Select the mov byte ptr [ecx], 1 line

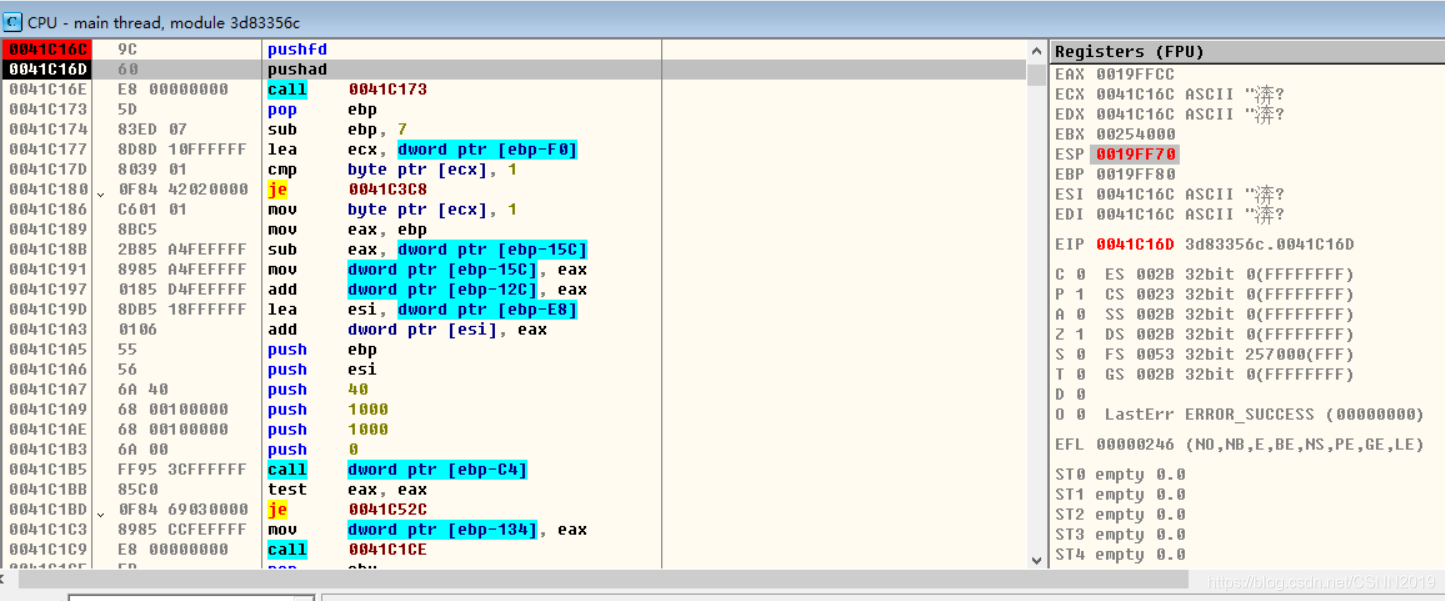392,209
